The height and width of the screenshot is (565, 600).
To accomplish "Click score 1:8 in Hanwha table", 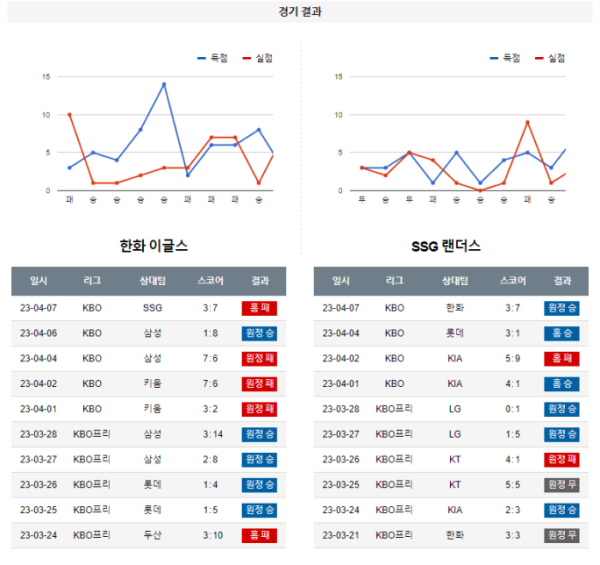I will [210, 334].
